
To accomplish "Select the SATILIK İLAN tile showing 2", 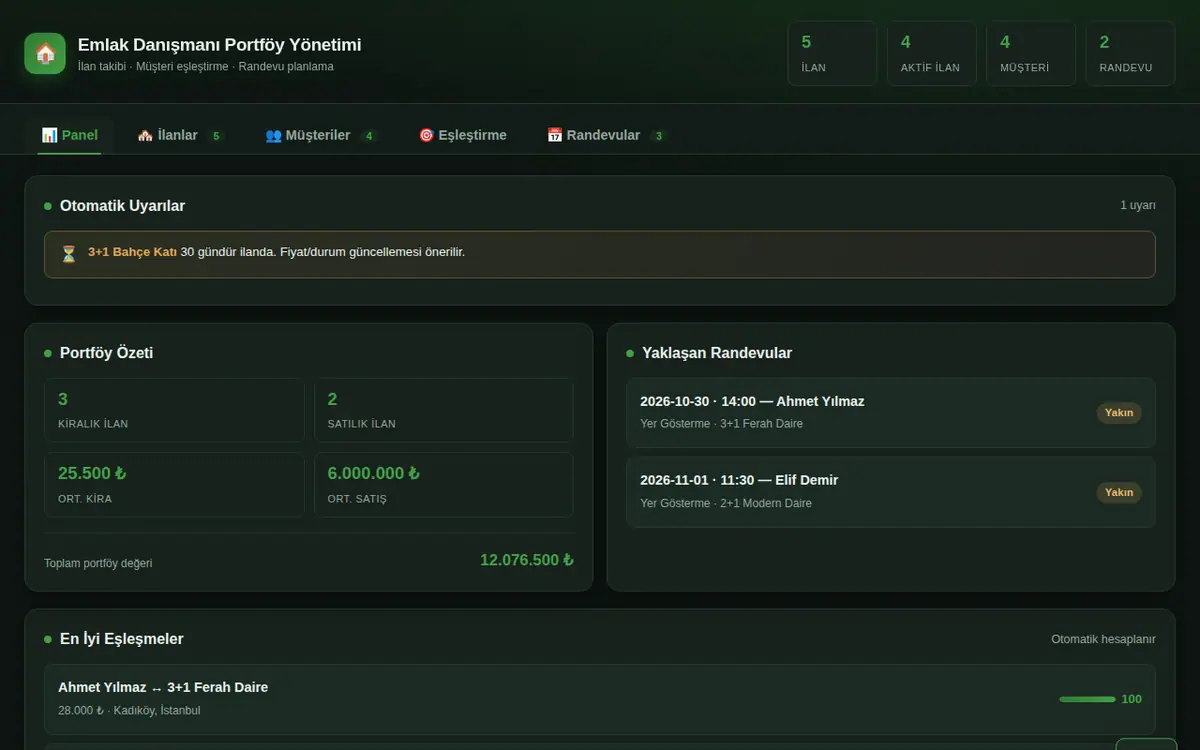I will (x=444, y=410).
